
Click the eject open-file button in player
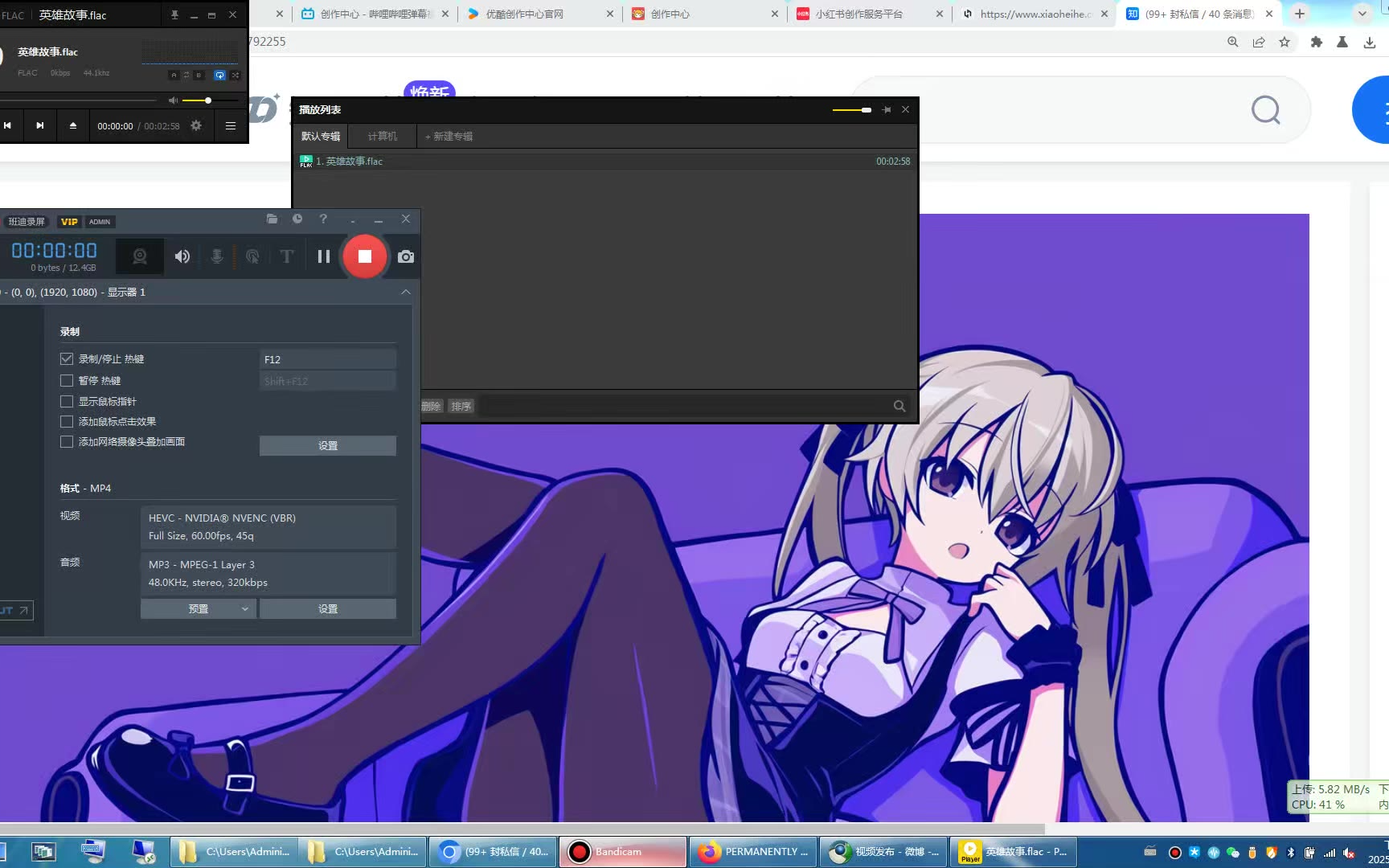click(x=72, y=125)
